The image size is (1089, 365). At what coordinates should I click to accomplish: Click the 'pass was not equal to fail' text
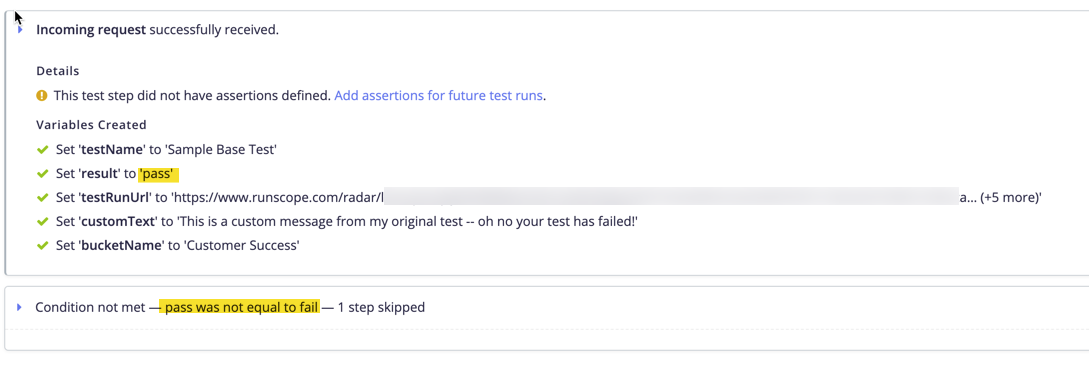[241, 307]
